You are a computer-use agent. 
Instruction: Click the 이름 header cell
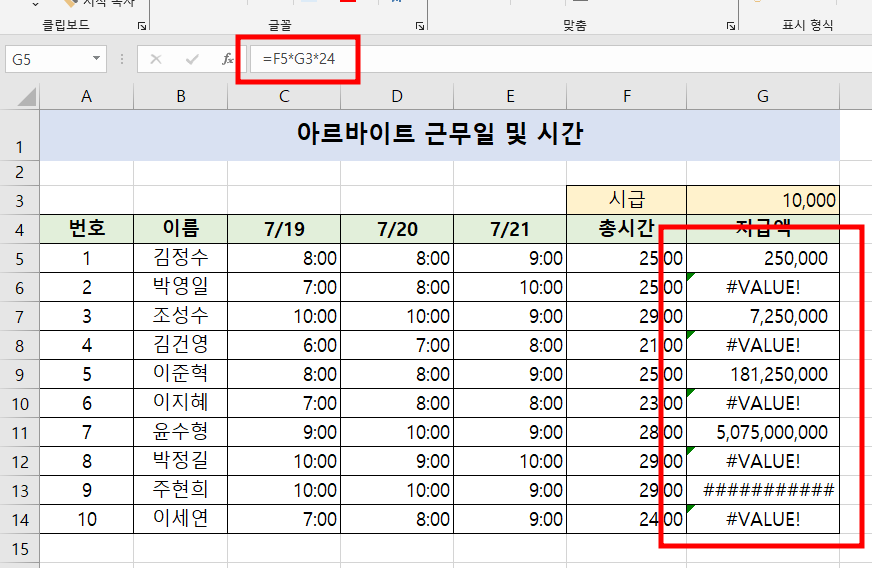coord(181,229)
